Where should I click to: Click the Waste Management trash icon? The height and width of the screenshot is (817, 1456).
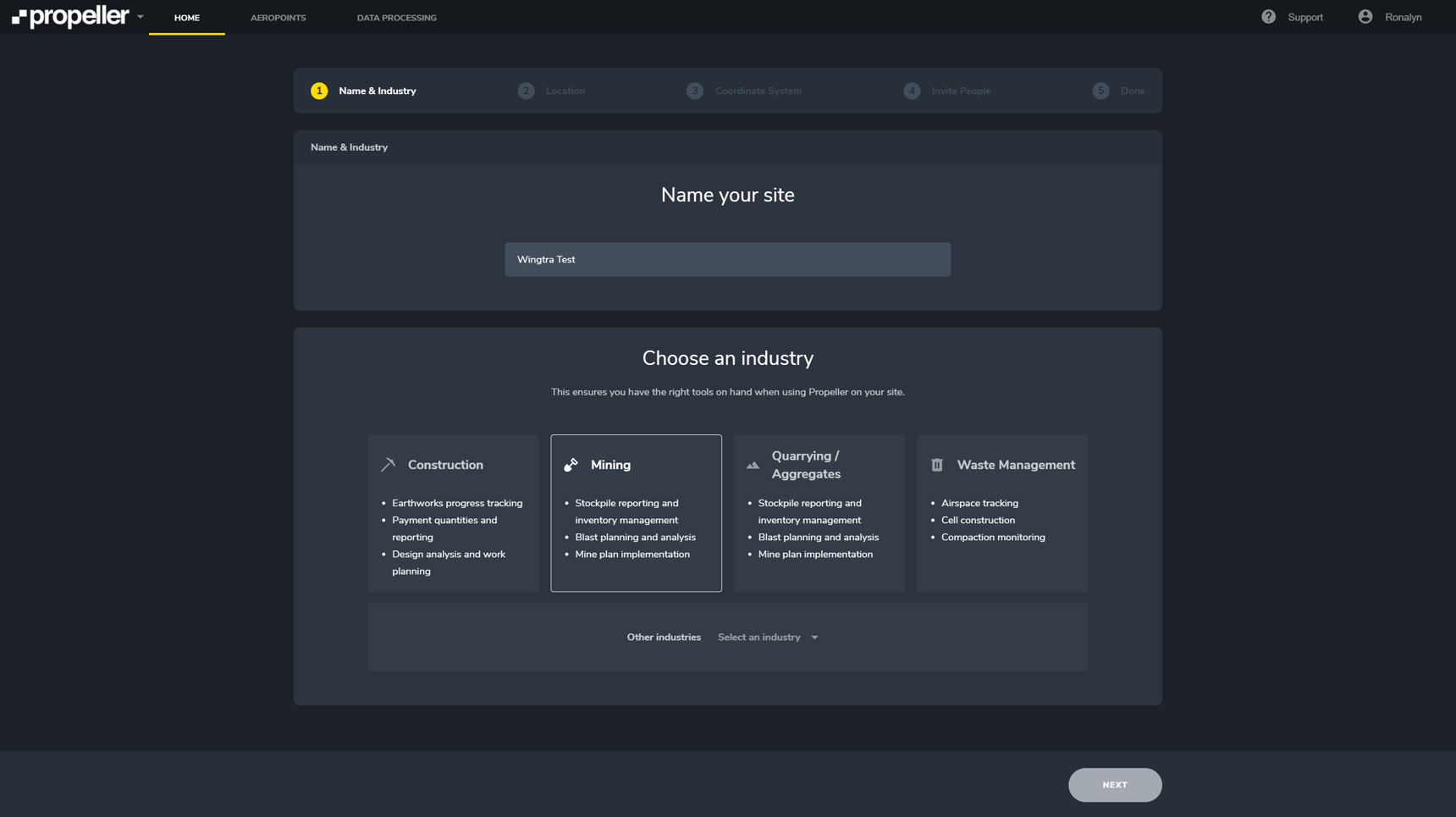point(936,465)
